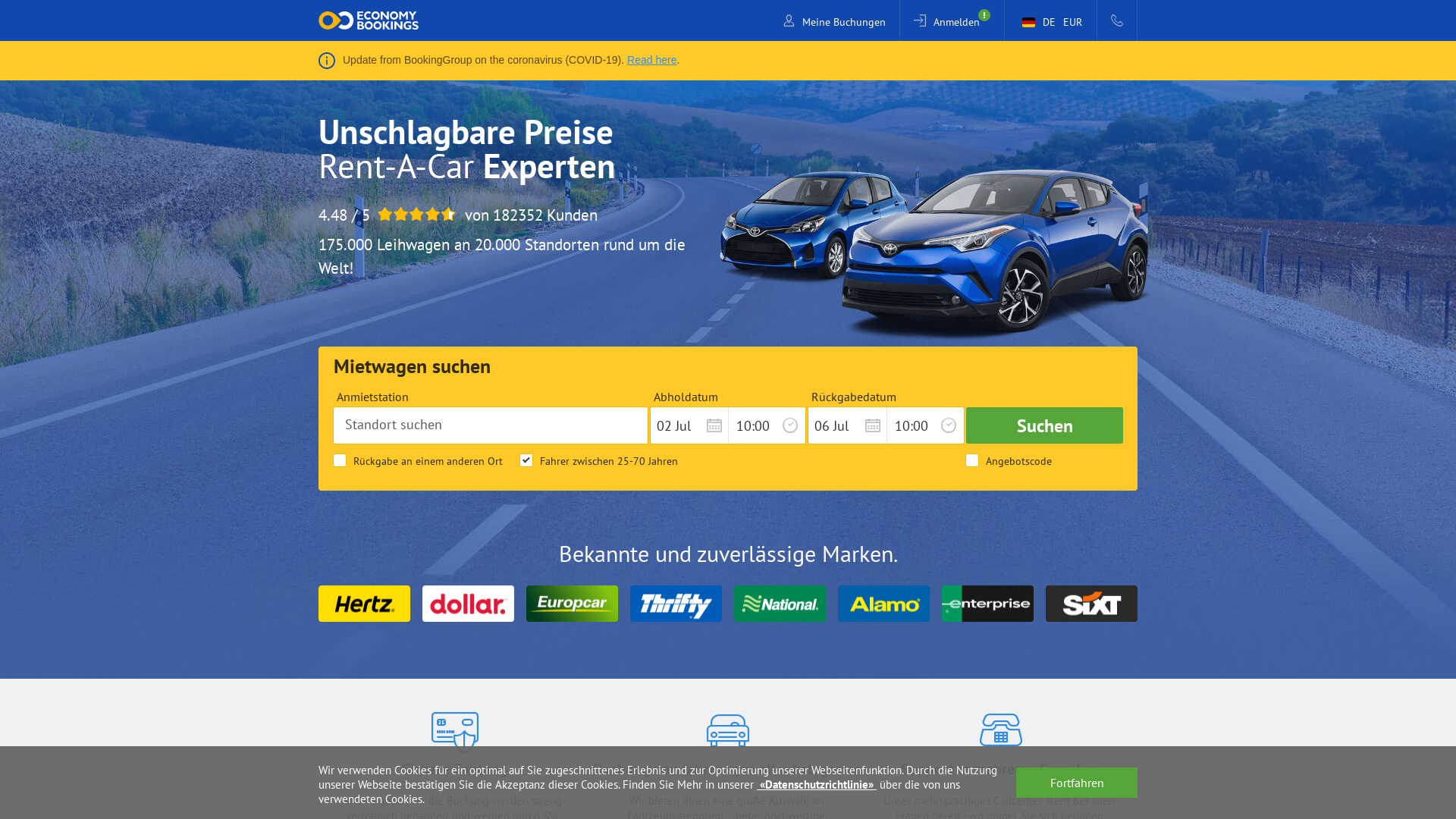Click the car selection icon
Image resolution: width=1456 pixels, height=819 pixels.
pyautogui.click(x=728, y=730)
